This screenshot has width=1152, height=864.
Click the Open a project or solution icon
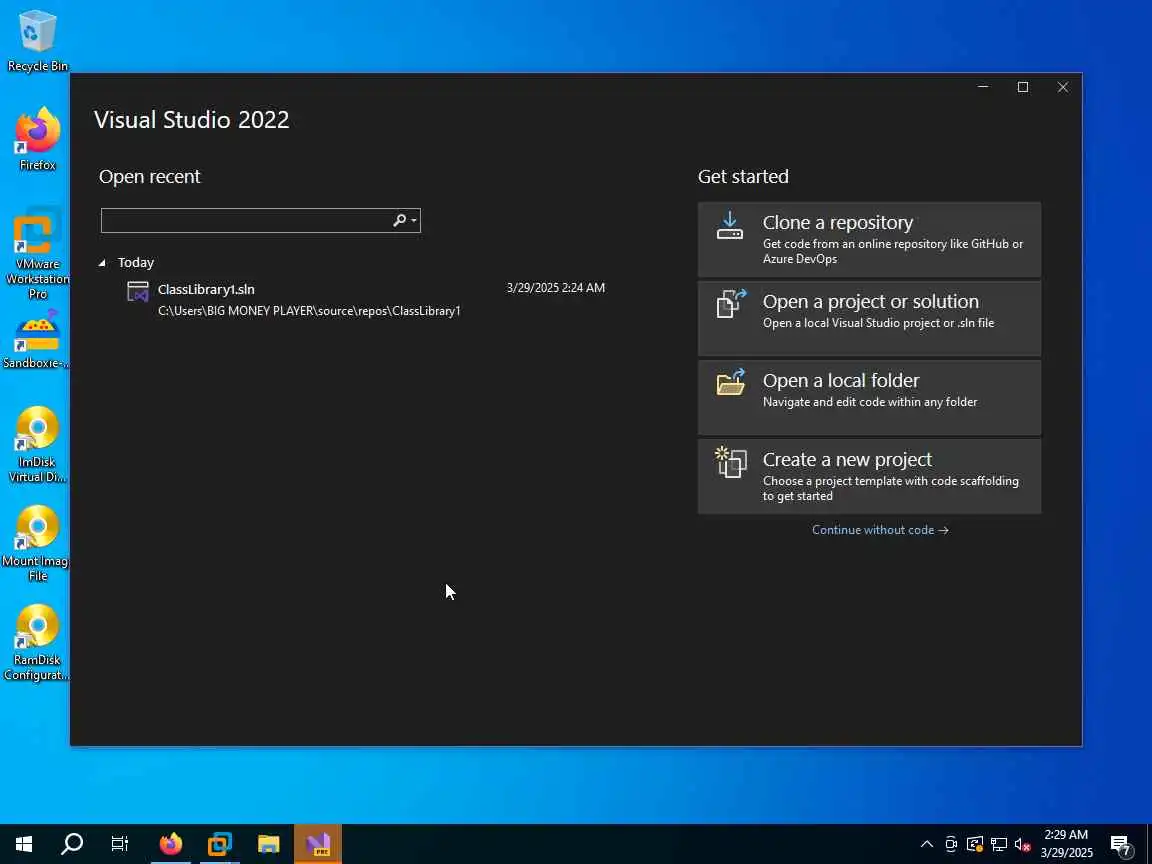[731, 303]
